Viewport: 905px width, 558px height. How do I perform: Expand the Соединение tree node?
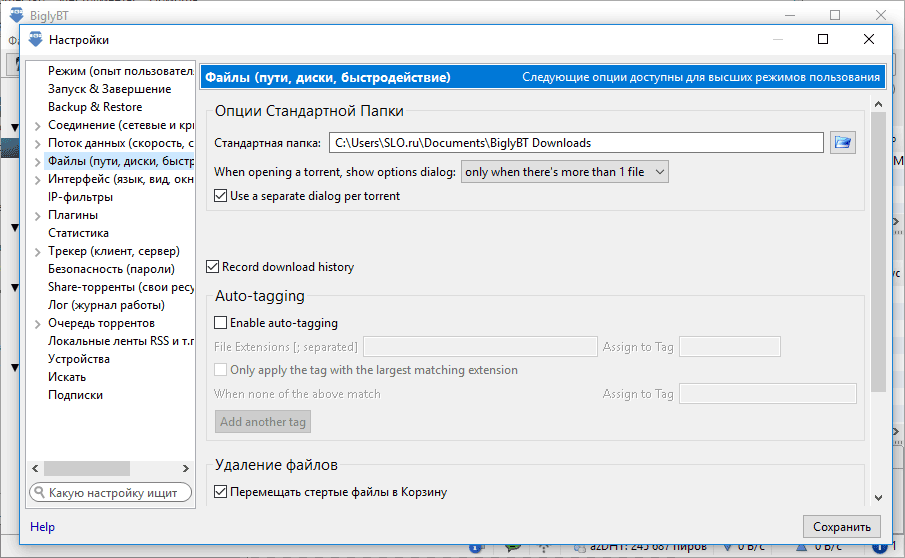pyautogui.click(x=38, y=126)
